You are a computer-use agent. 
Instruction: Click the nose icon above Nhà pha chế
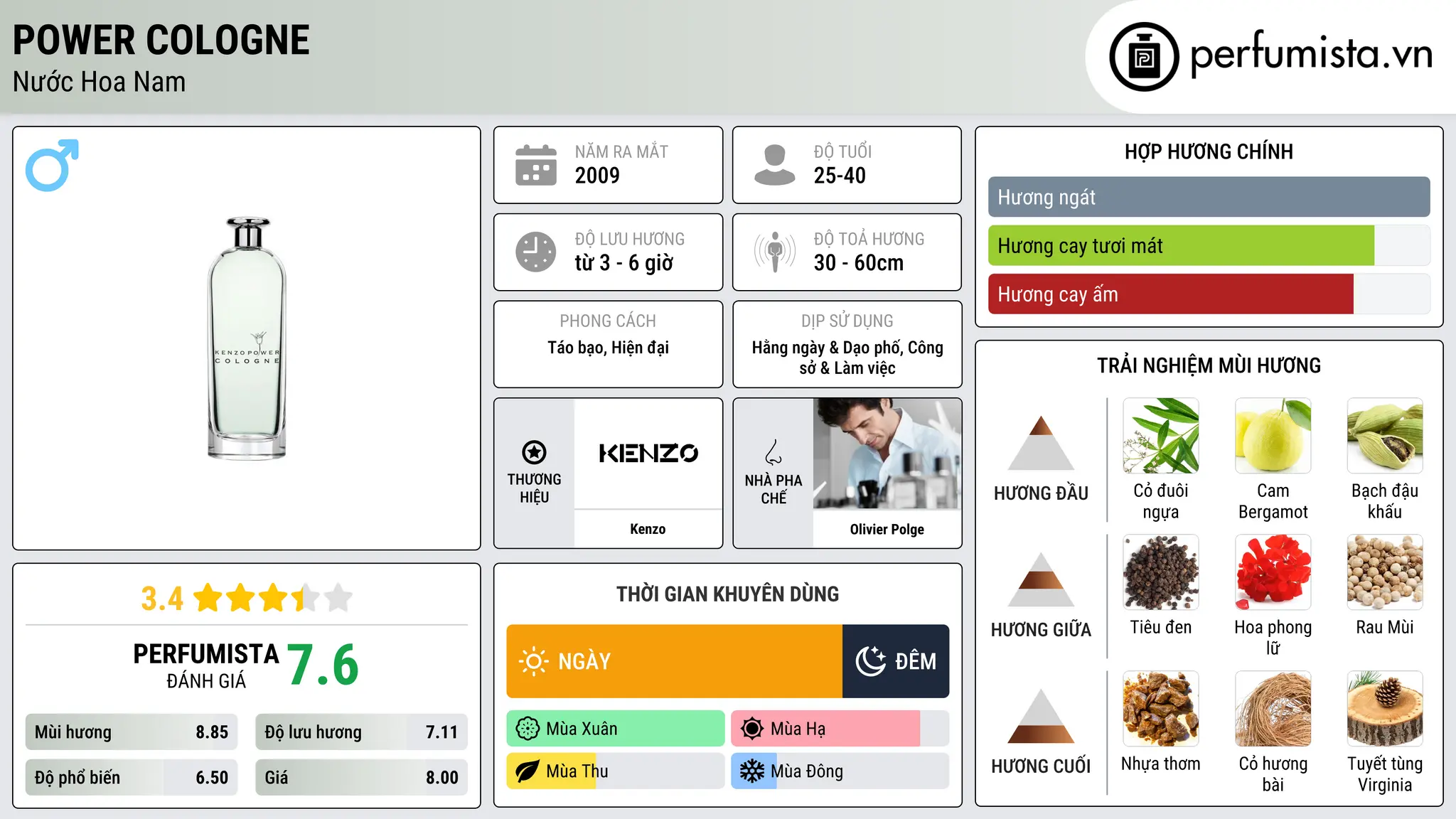pos(773,452)
